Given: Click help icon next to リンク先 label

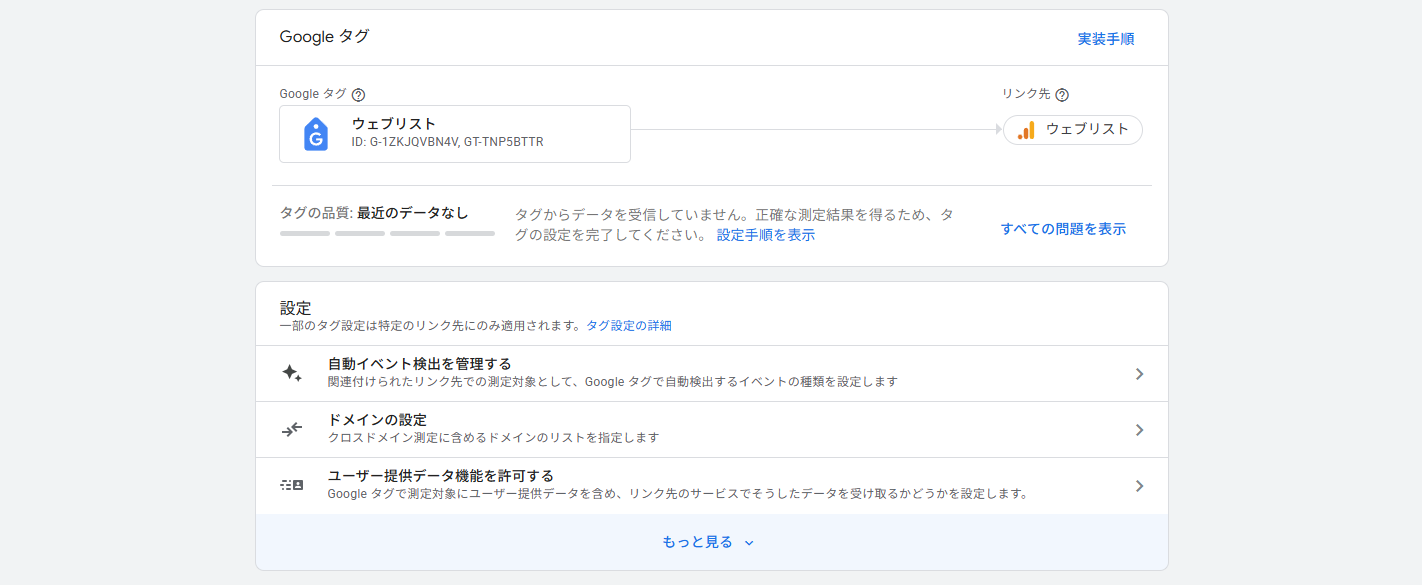Looking at the screenshot, I should (x=1062, y=95).
